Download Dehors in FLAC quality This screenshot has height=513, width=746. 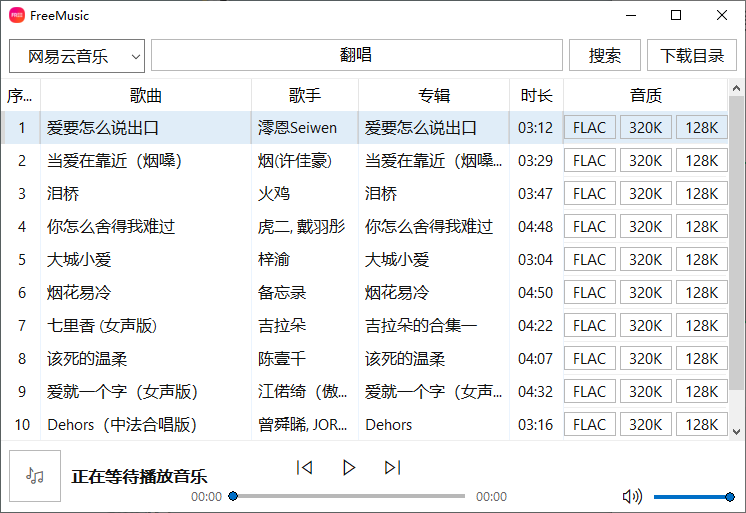[x=589, y=424]
